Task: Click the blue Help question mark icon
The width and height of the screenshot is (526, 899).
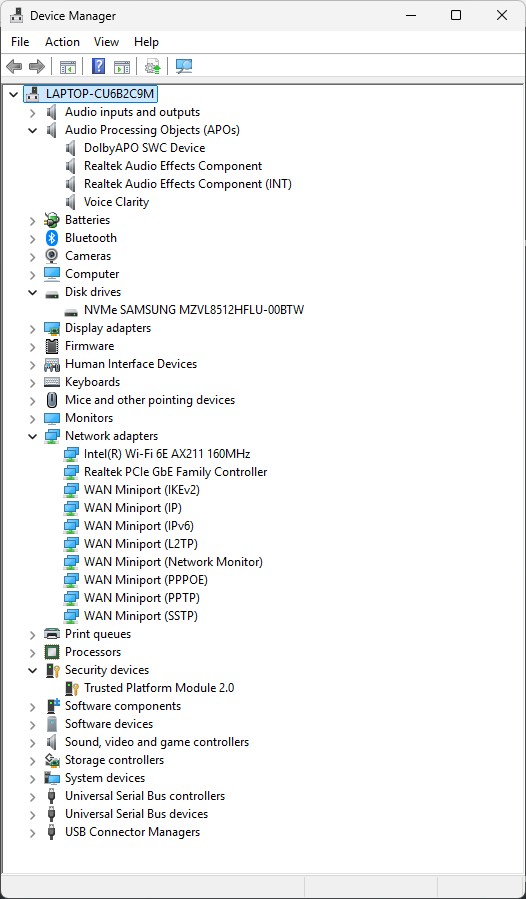Action: 99,67
